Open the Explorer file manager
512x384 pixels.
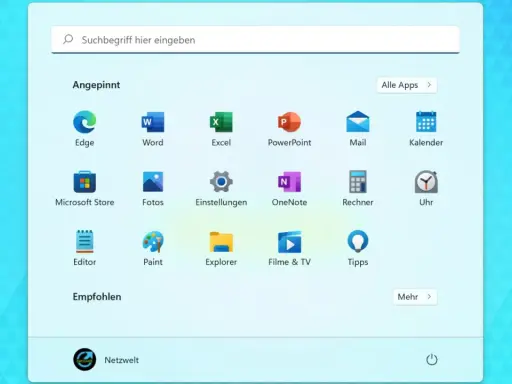pyautogui.click(x=221, y=248)
